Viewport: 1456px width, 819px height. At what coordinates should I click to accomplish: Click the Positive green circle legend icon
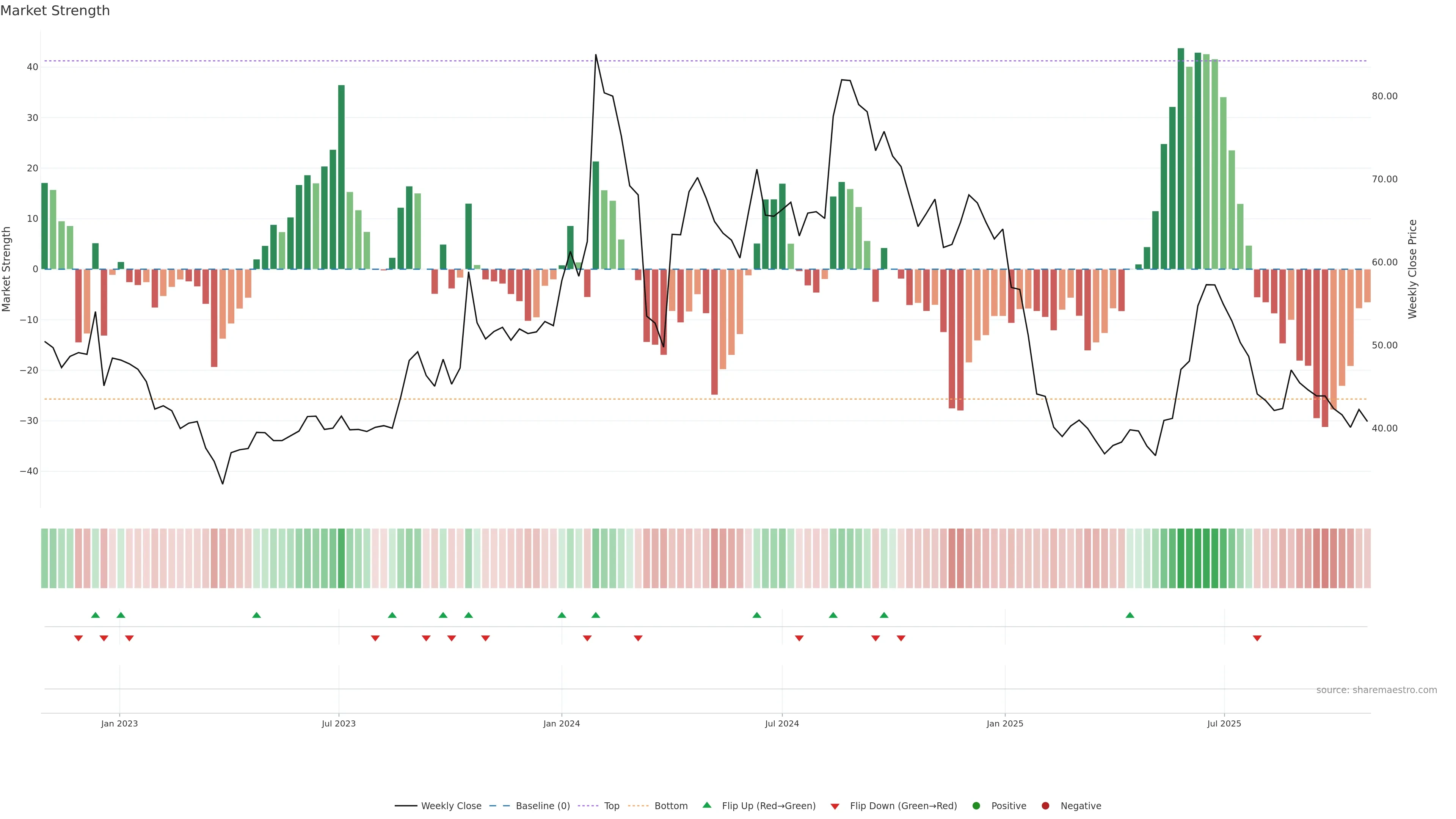pos(976,806)
